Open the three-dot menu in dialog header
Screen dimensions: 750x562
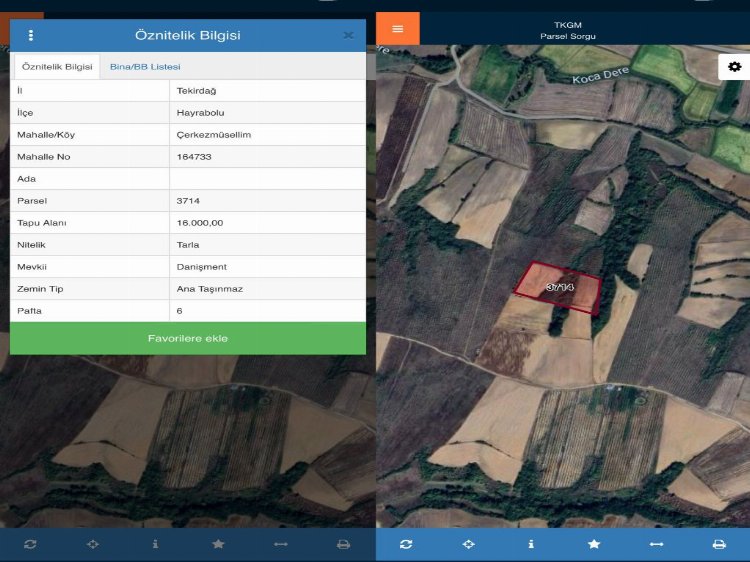tap(31, 35)
